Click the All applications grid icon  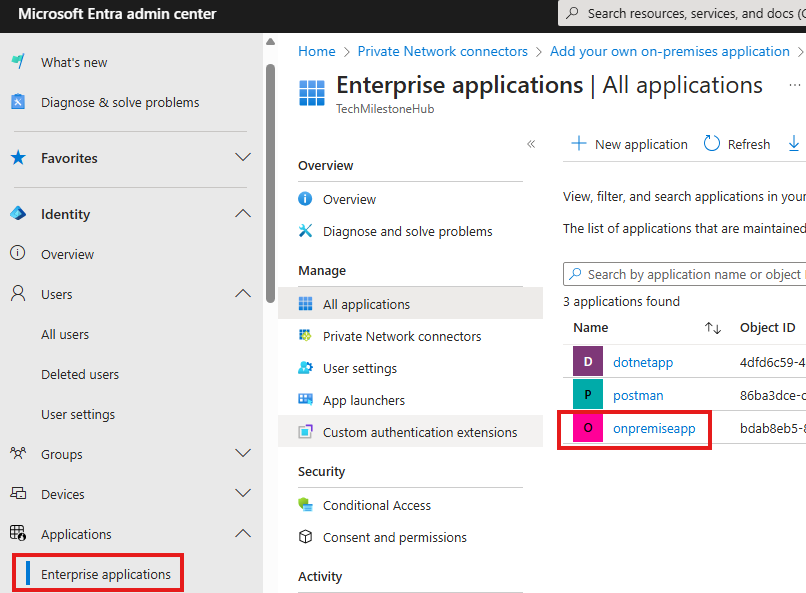click(x=305, y=304)
